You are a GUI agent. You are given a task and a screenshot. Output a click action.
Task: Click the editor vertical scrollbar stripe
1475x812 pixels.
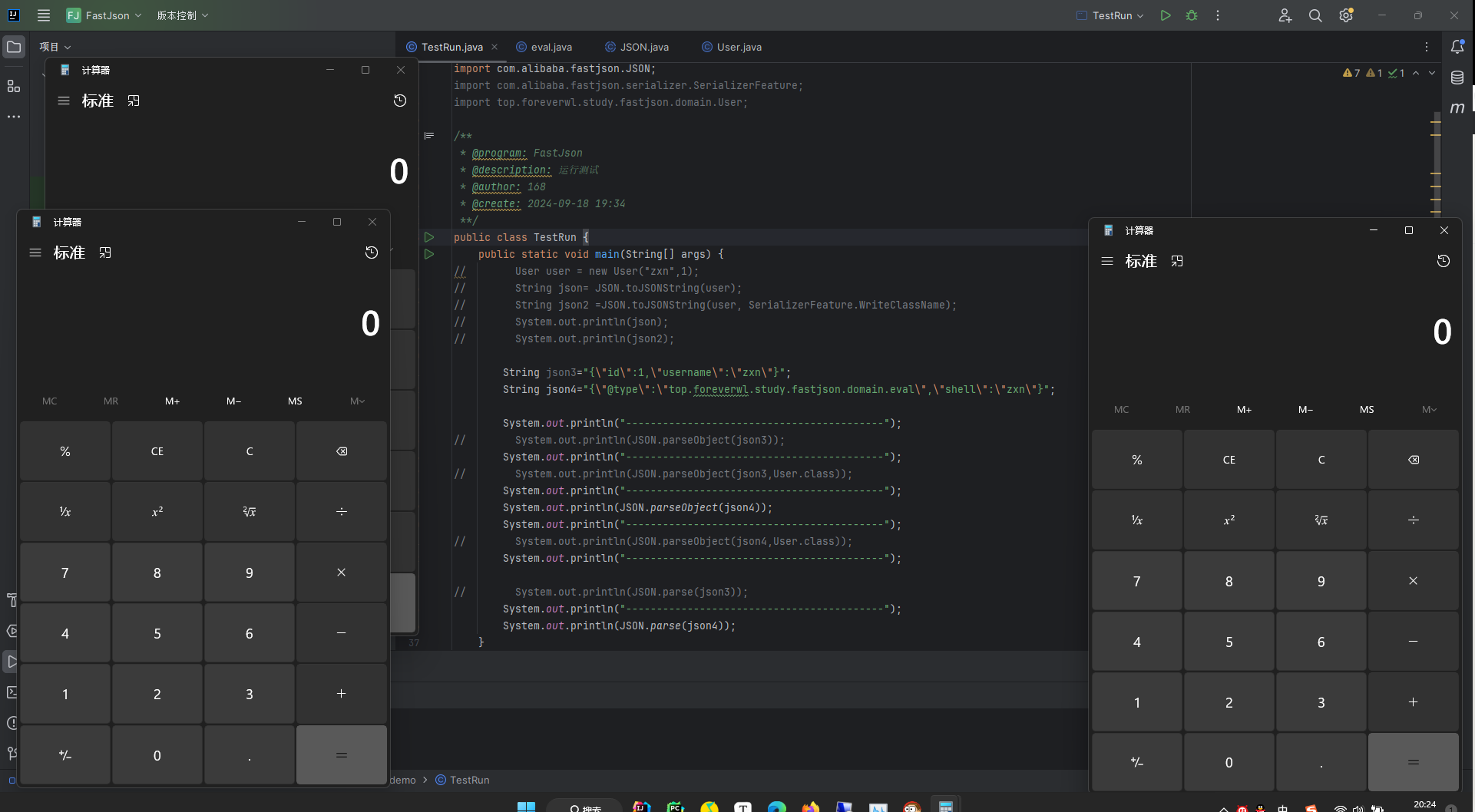(x=1436, y=165)
